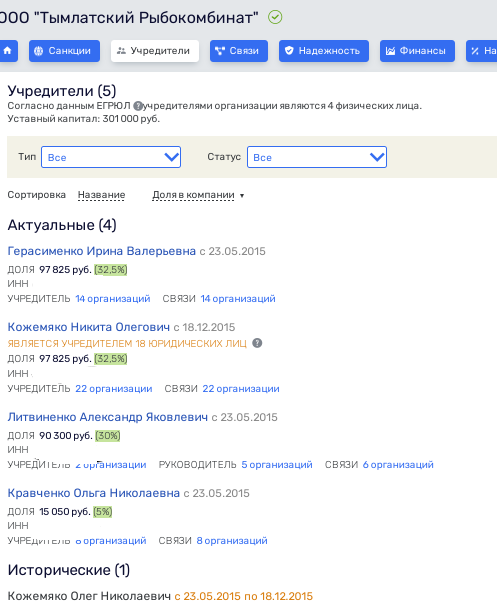Switch to the Учредители tab
The width and height of the screenshot is (497, 607).
(x=155, y=51)
